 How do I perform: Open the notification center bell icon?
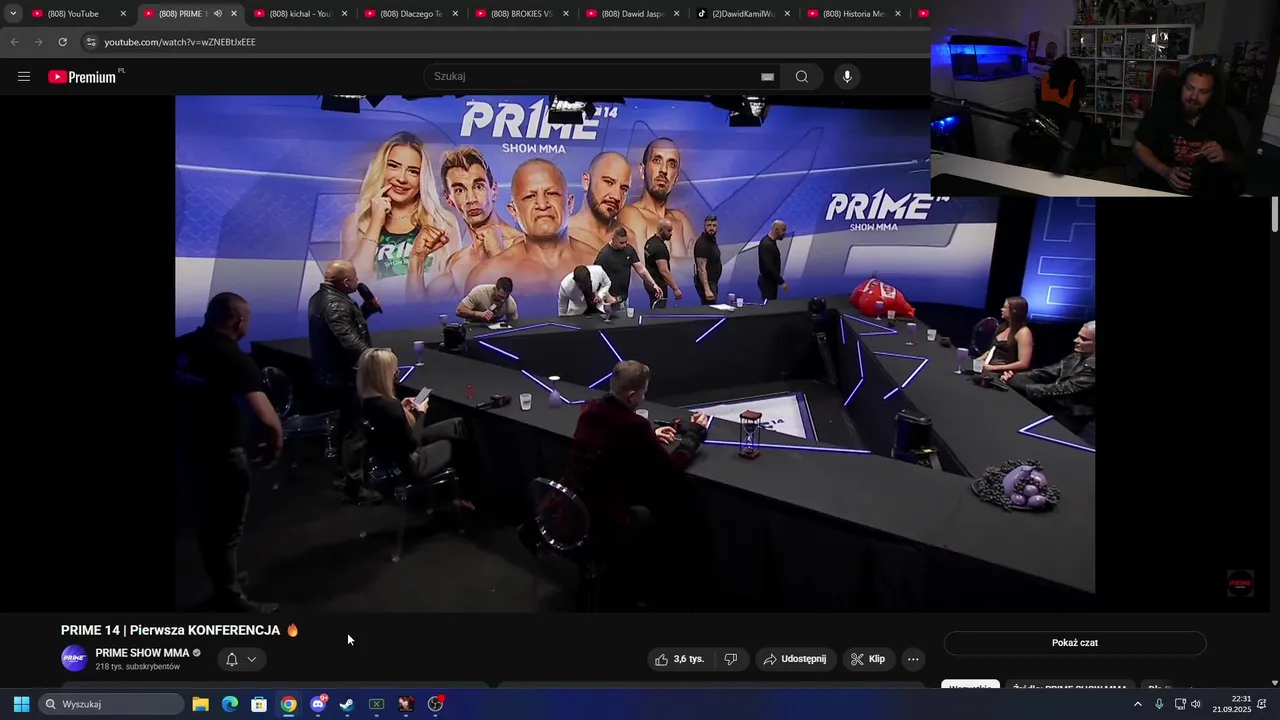tap(1262, 704)
